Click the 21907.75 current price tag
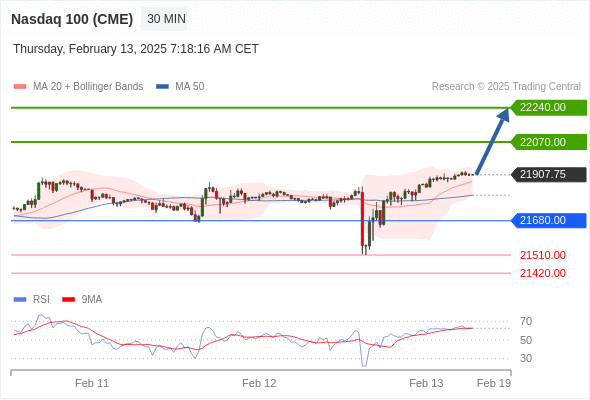Image resolution: width=590 pixels, height=400 pixels. [549, 175]
